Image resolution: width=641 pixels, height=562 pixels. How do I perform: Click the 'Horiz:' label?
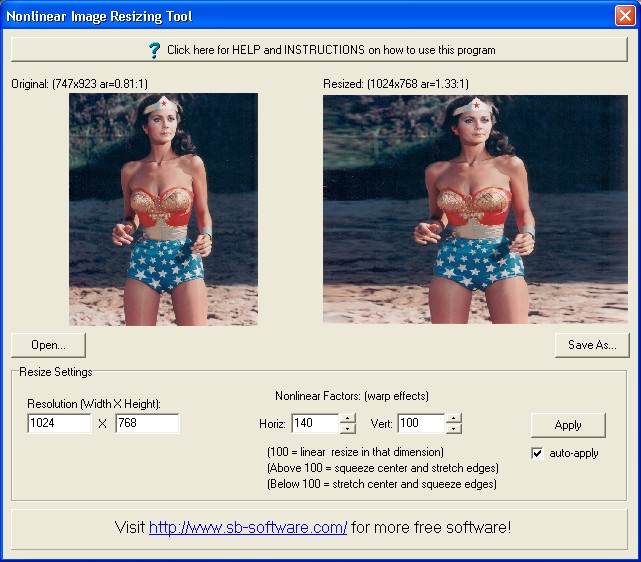pos(272,424)
